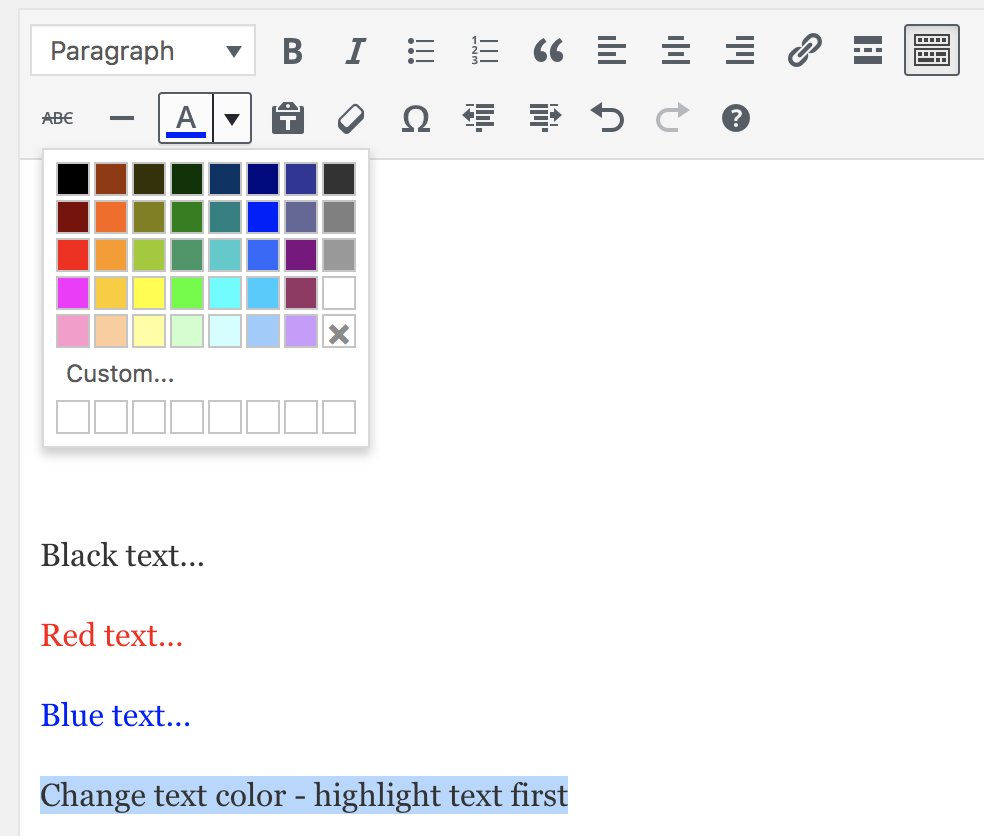This screenshot has height=836, width=984.
Task: Insert a bulleted list
Action: coord(420,50)
